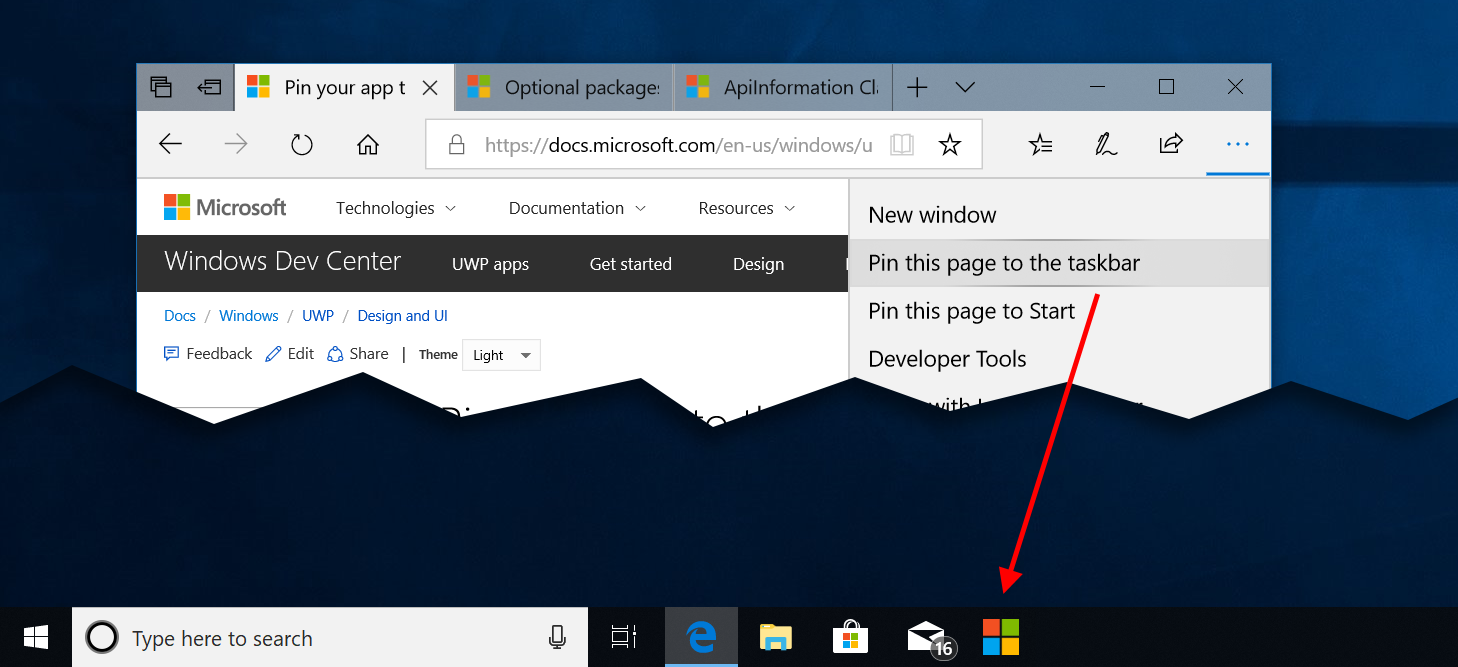This screenshot has width=1458, height=667.
Task: Click the Microsoft logo on page
Action: pyautogui.click(x=225, y=207)
